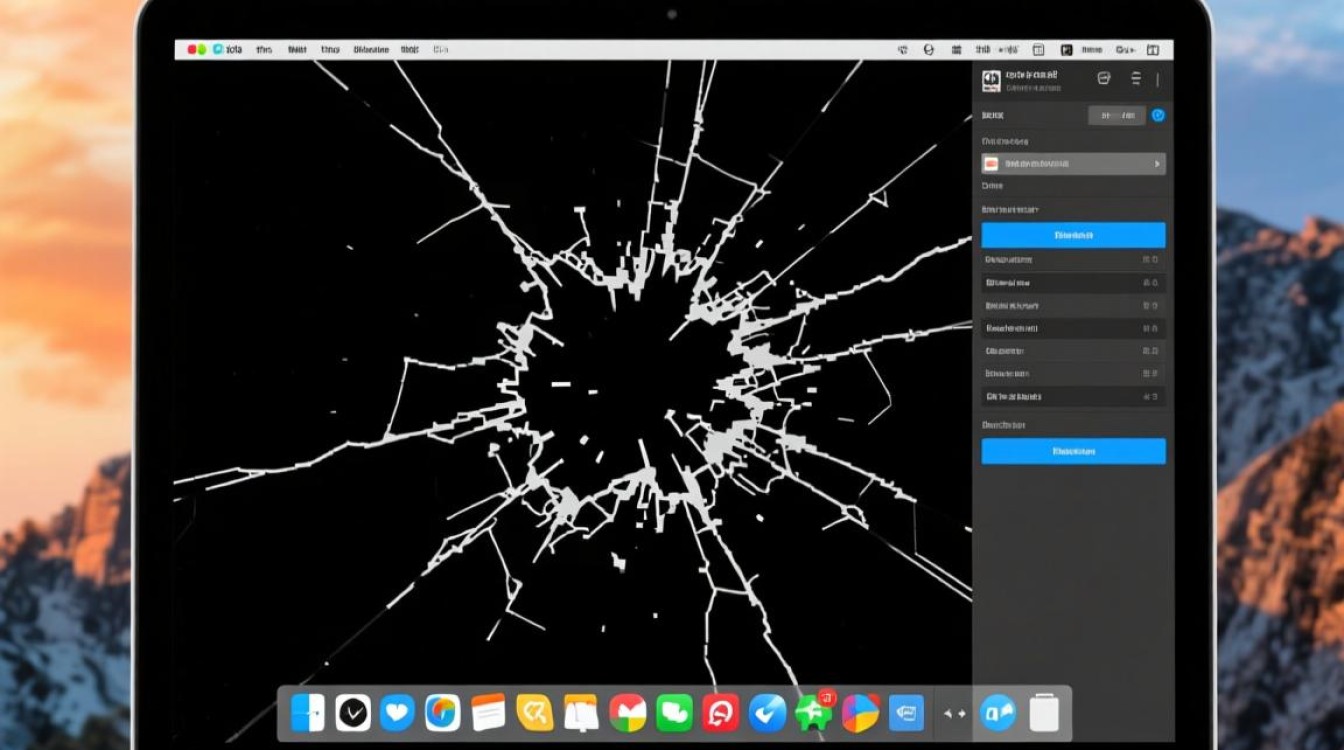Screen dimensions: 1344x750
Task: Open the hamburger list menu in panel header
Action: (1135, 79)
